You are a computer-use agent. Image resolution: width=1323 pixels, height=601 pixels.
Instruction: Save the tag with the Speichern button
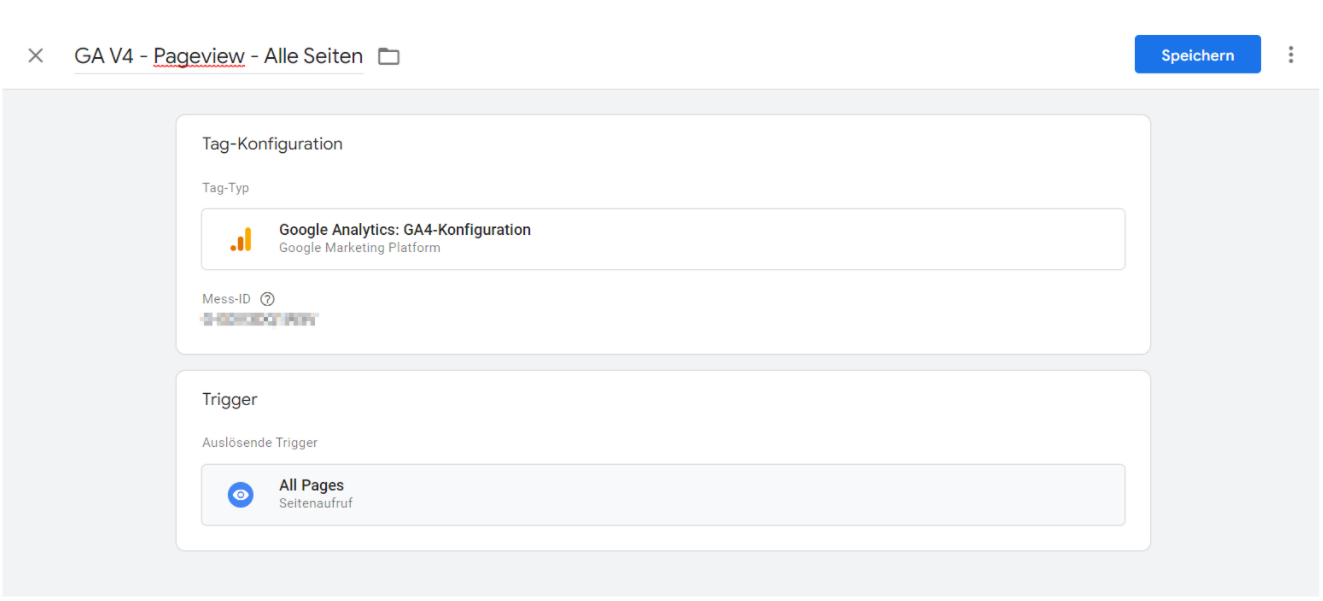(1197, 55)
